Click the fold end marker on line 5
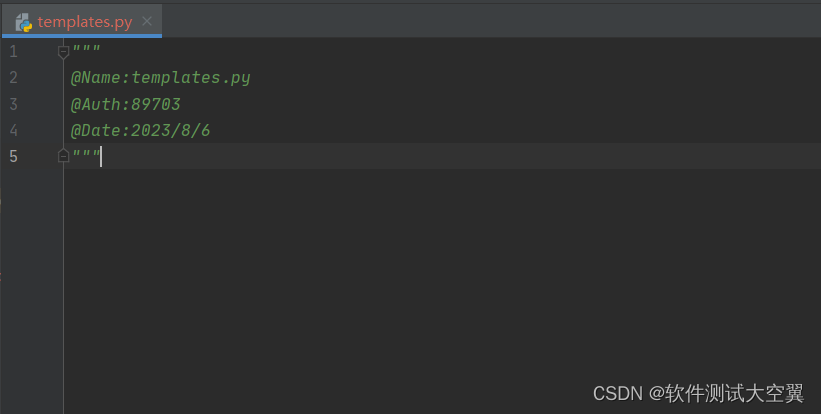The width and height of the screenshot is (821, 414). [63, 155]
